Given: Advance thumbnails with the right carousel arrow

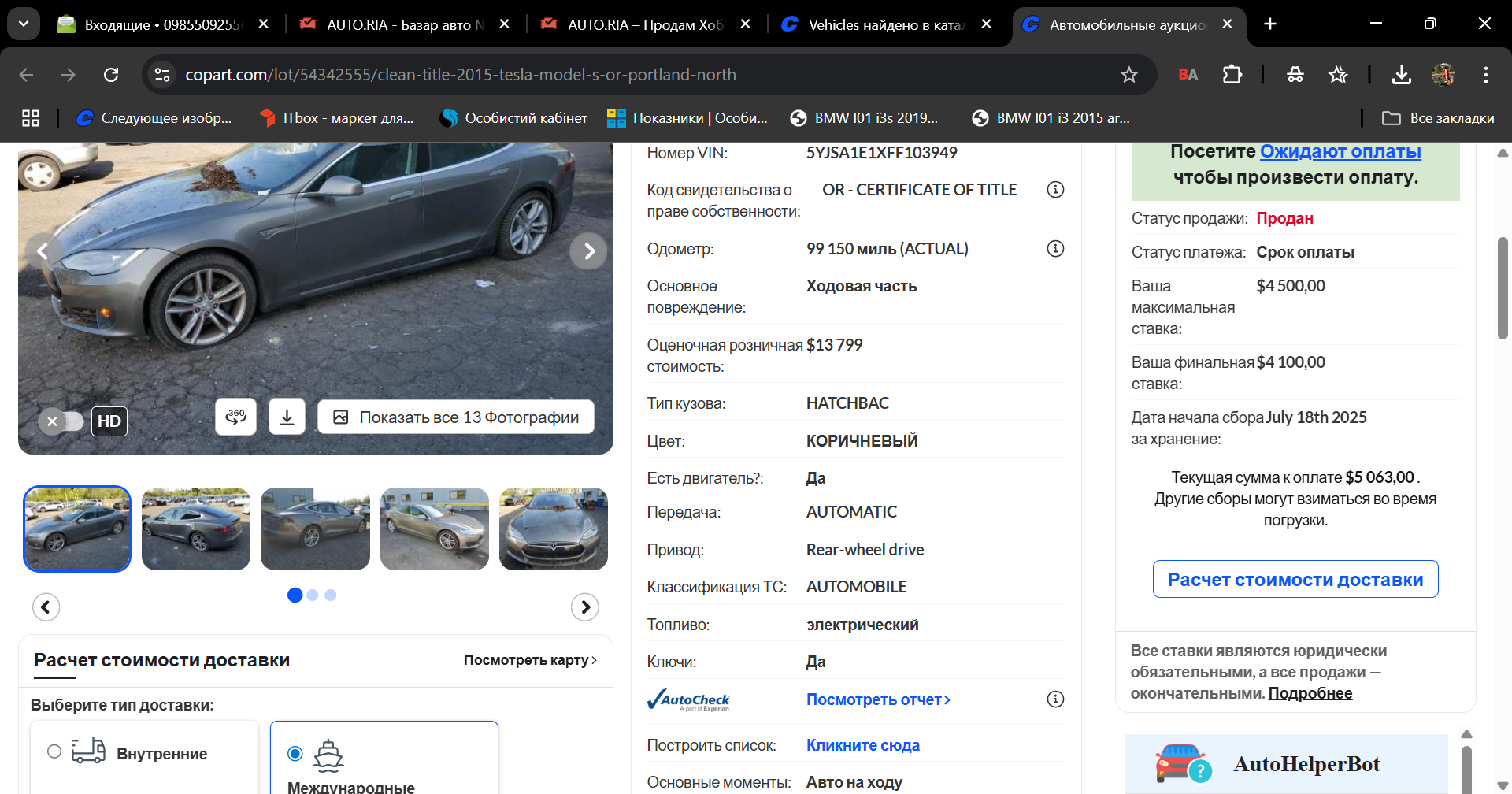Looking at the screenshot, I should tap(584, 607).
